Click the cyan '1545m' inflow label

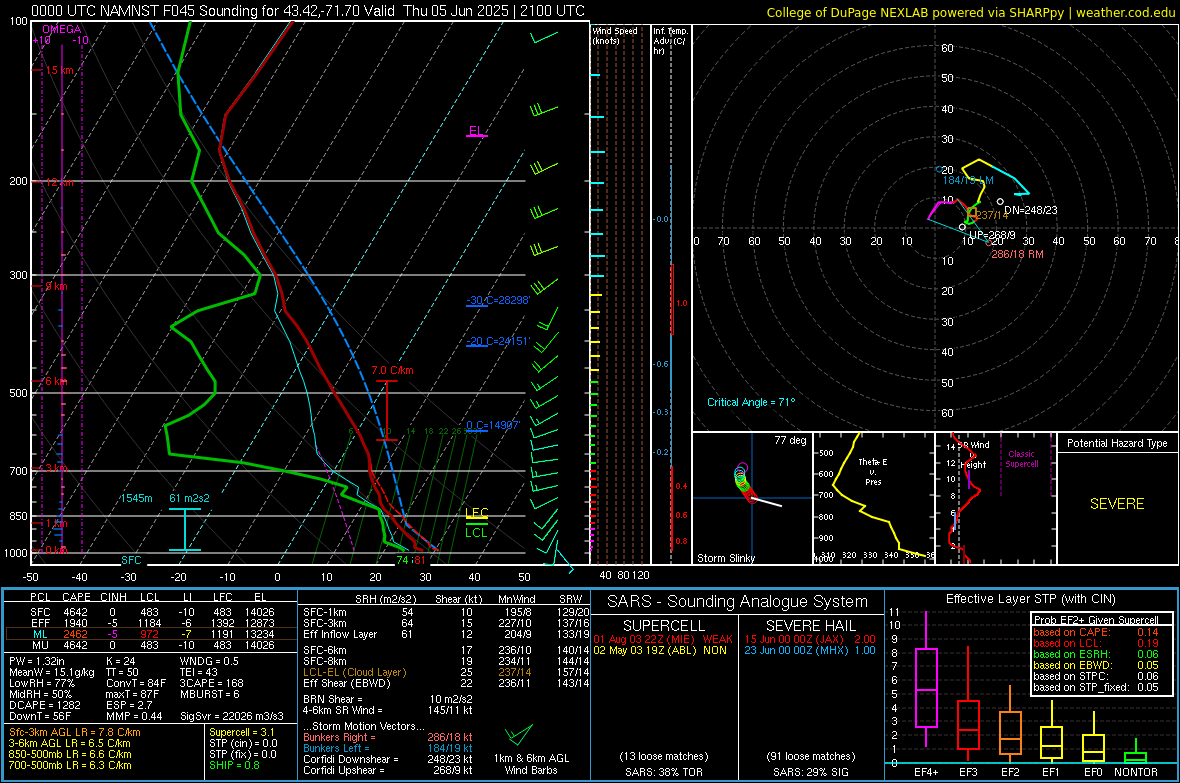[x=136, y=498]
